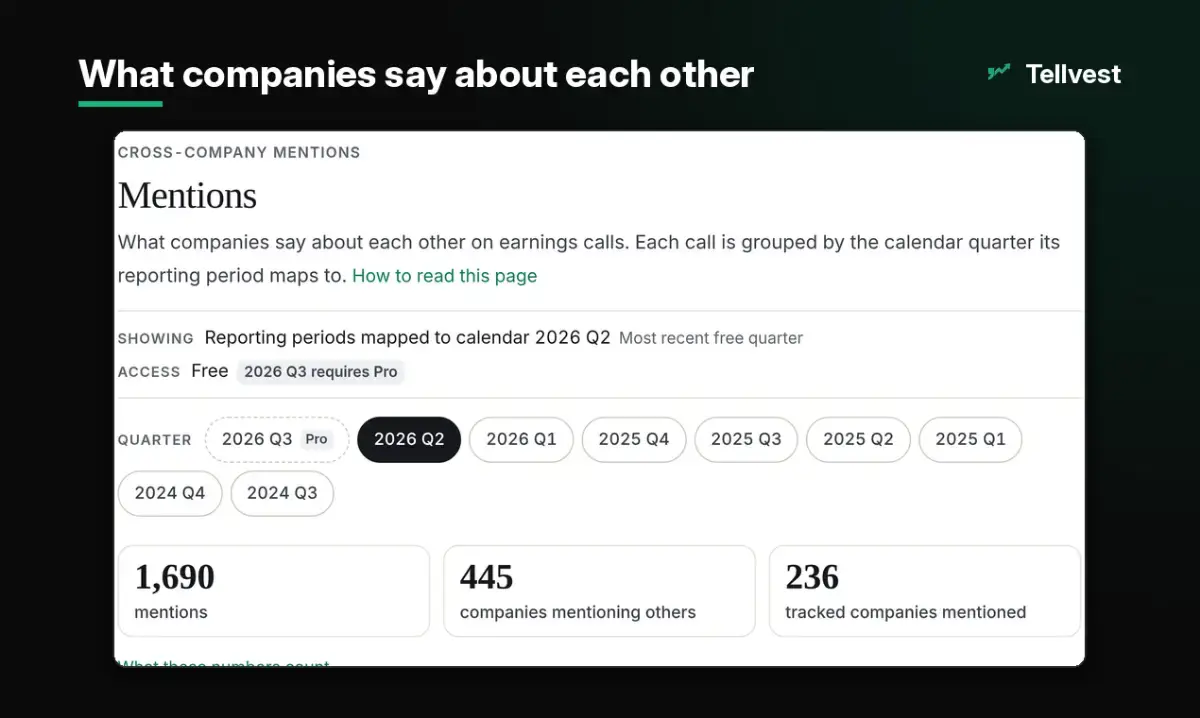The width and height of the screenshot is (1200, 718).
Task: Click the 'Most recent free quarter' label
Action: point(711,338)
